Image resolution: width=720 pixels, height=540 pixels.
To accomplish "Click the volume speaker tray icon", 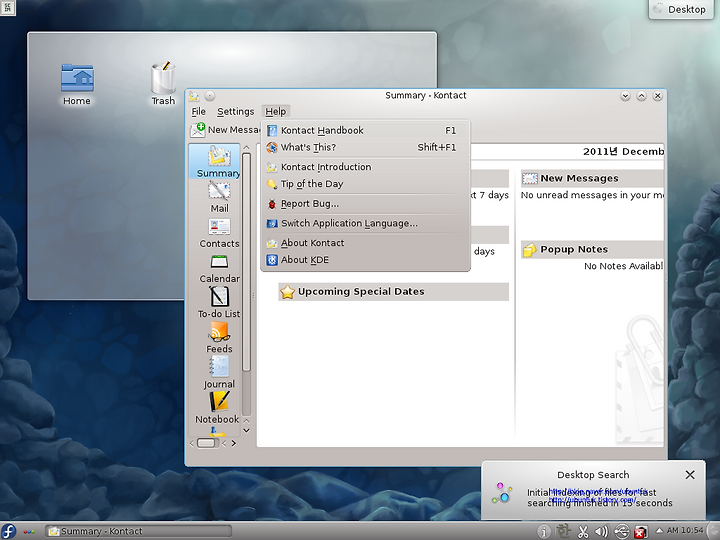I will pyautogui.click(x=602, y=532).
